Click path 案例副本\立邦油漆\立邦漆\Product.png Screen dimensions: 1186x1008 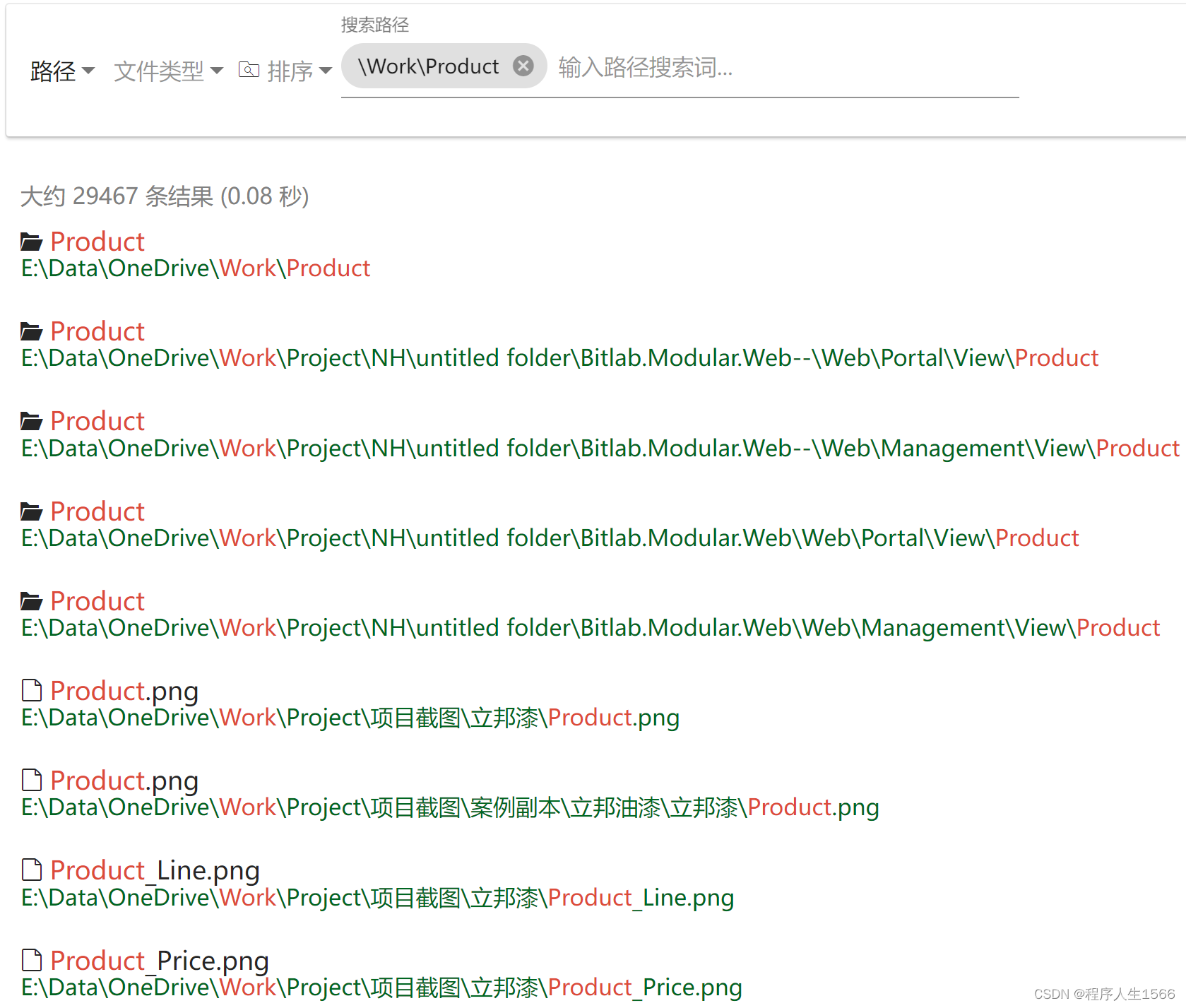tap(450, 807)
